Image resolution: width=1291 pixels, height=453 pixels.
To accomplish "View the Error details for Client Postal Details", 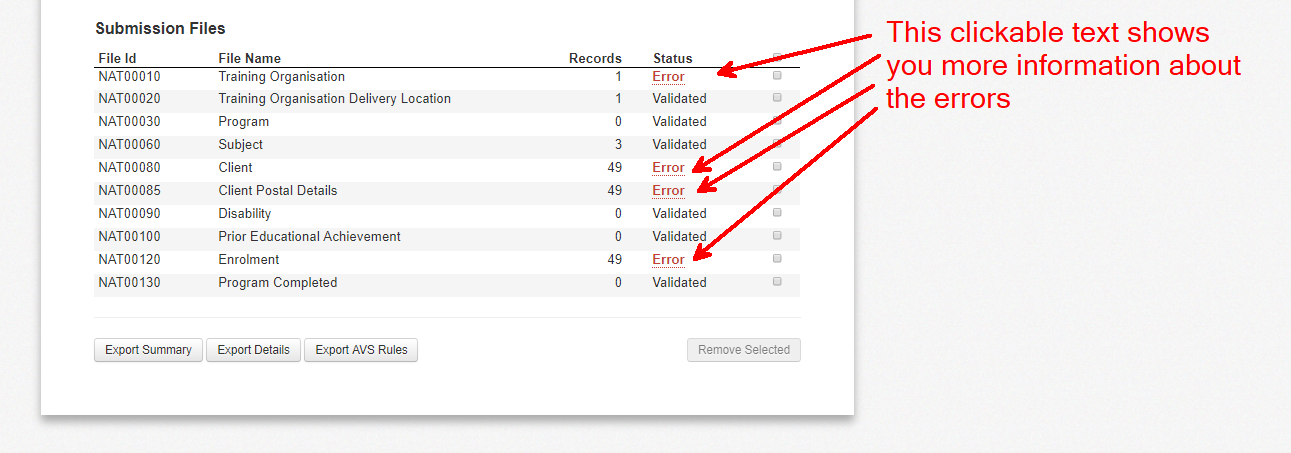I will [668, 191].
